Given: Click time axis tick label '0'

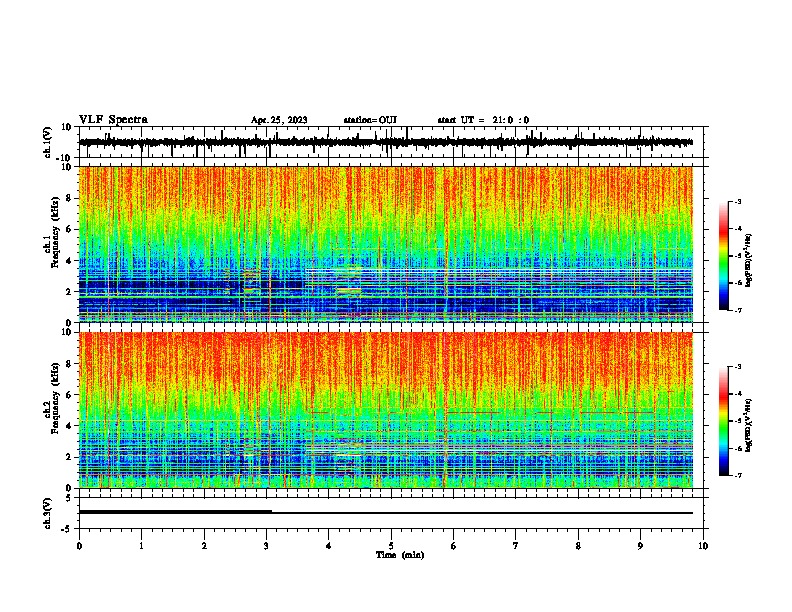Looking at the screenshot, I should (79, 546).
